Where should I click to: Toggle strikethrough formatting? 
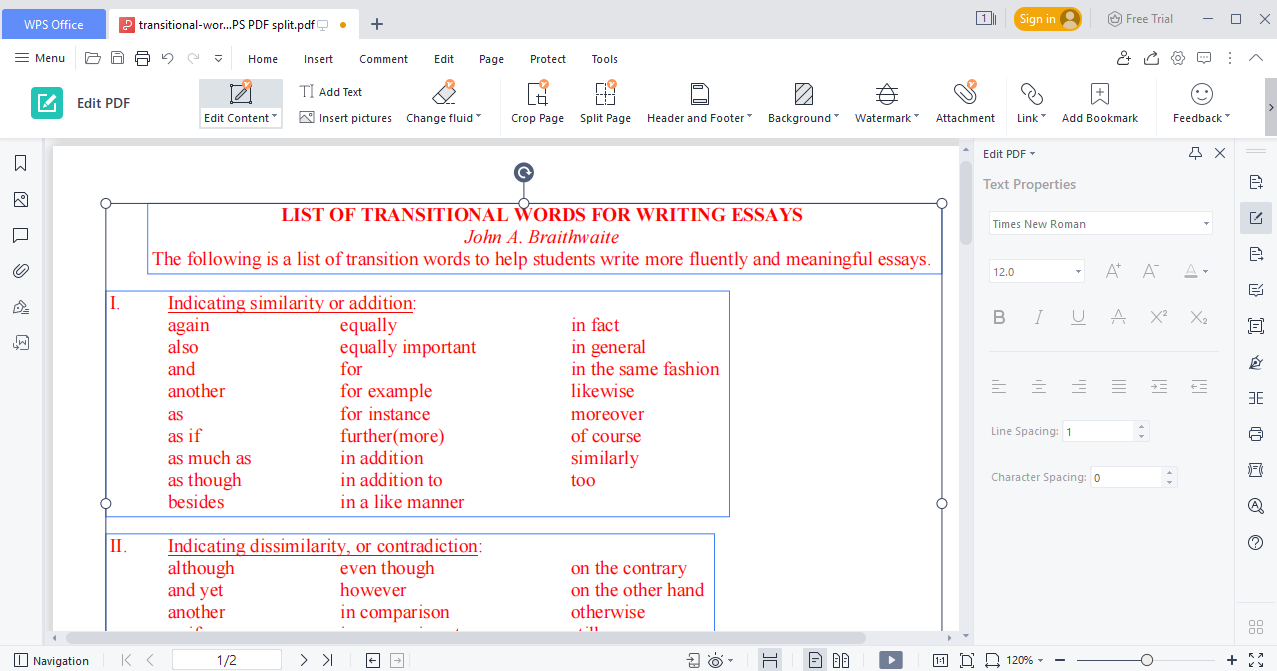[x=1119, y=317]
